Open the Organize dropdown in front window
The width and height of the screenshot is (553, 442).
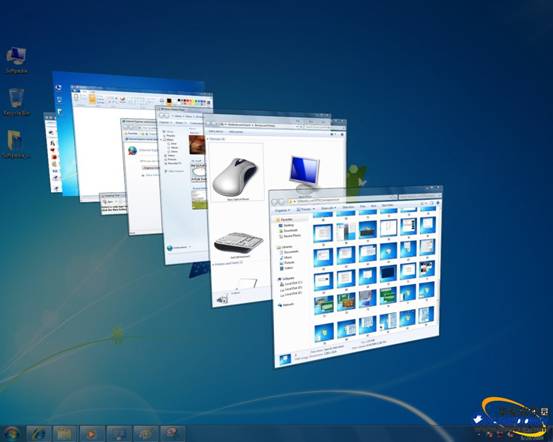[282, 211]
